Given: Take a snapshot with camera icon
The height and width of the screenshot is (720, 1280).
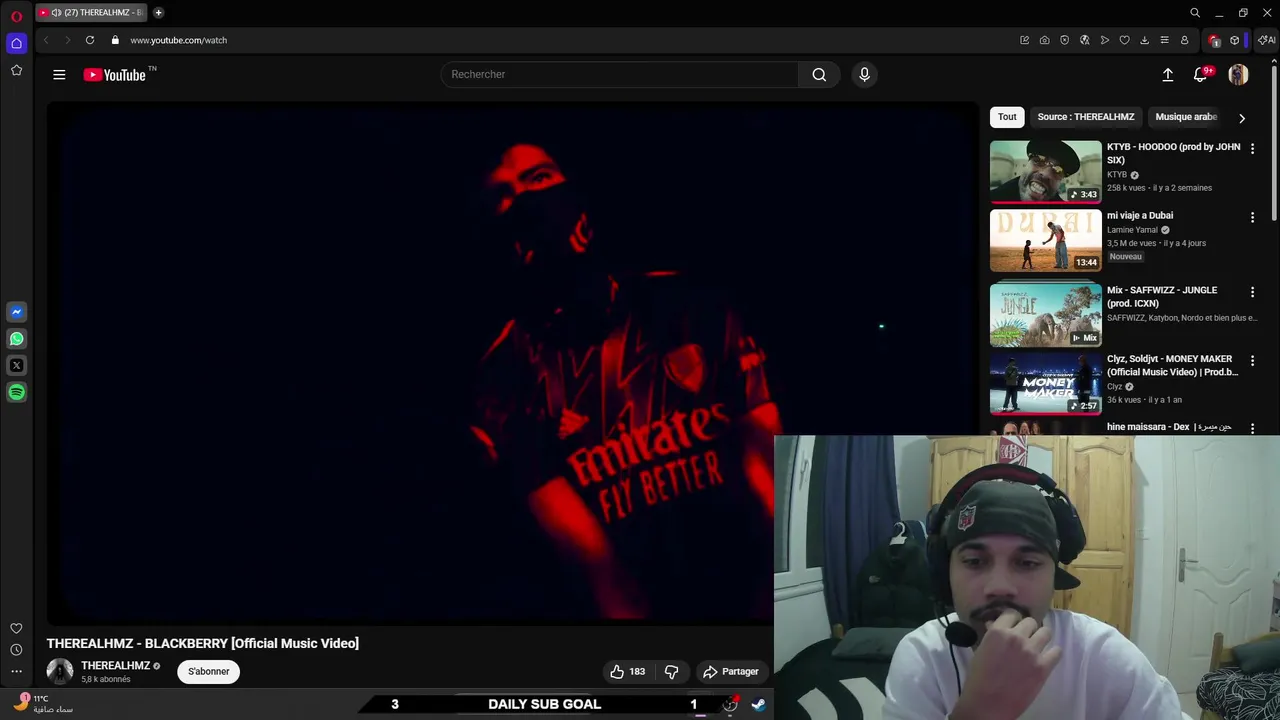Looking at the screenshot, I should 1044,40.
